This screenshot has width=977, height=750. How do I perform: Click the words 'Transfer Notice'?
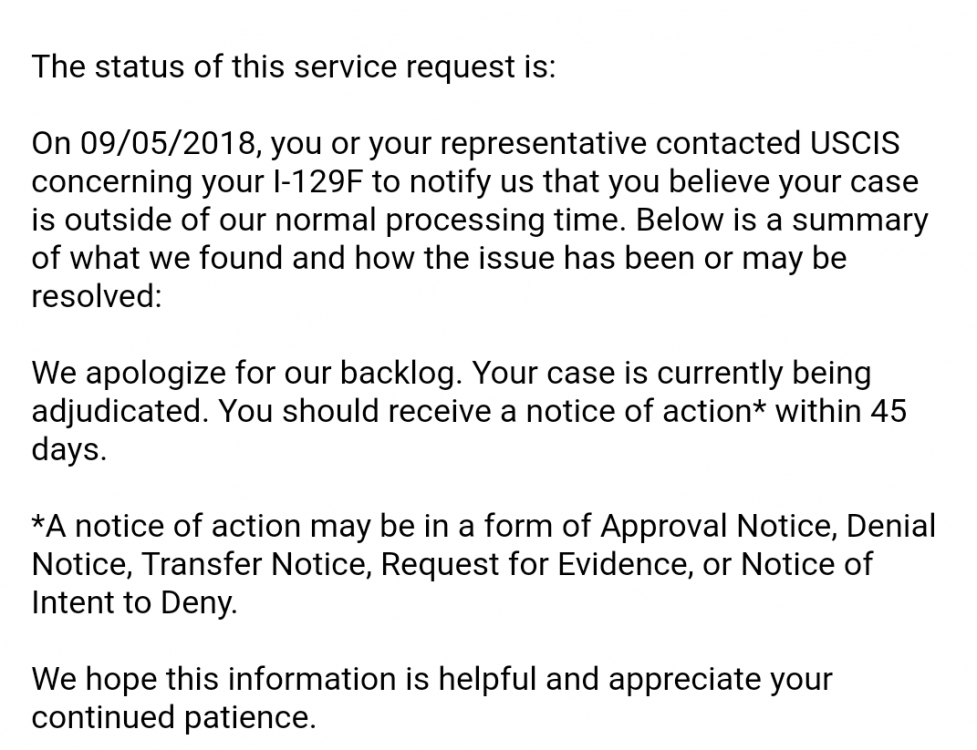point(257,564)
